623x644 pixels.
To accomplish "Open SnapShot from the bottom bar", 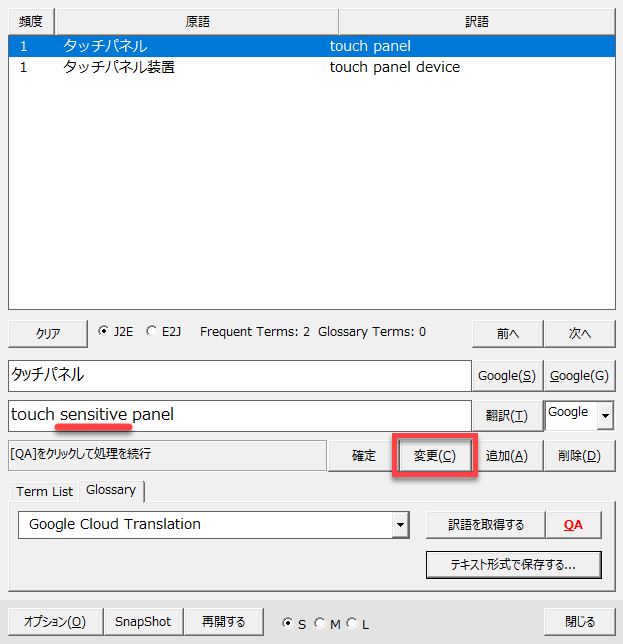I will 143,621.
